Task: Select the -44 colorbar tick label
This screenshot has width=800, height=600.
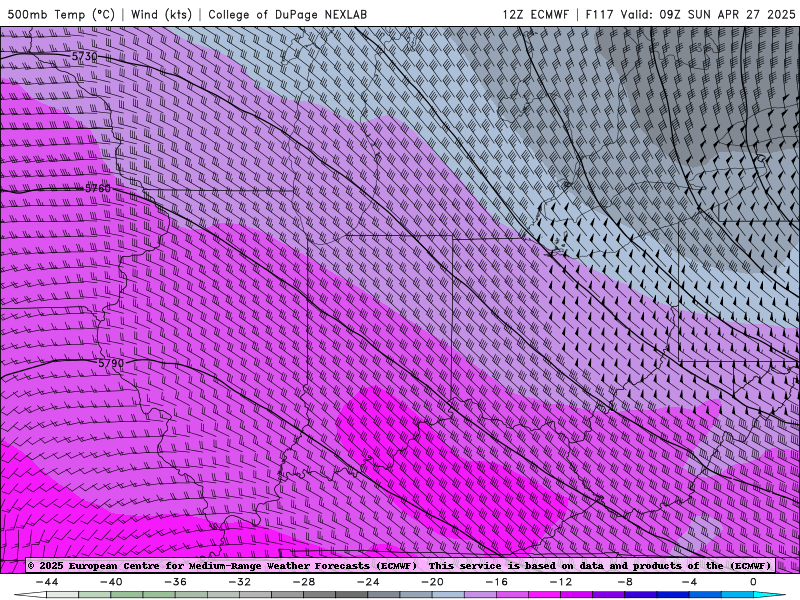Action: 47,582
